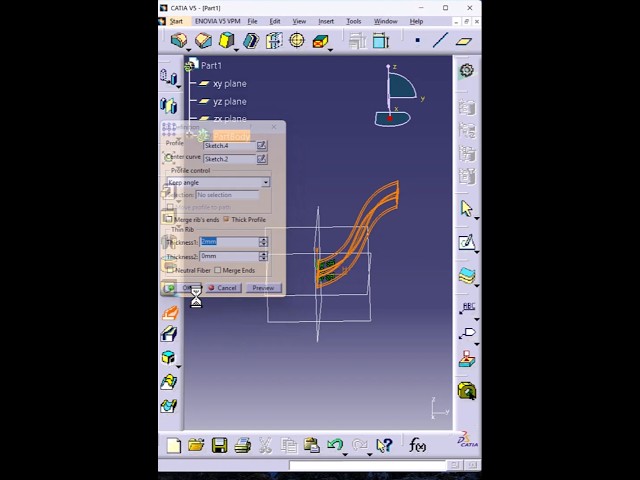
Task: Expand the Sketcher tool flyout arrow
Action: [x=476, y=252]
